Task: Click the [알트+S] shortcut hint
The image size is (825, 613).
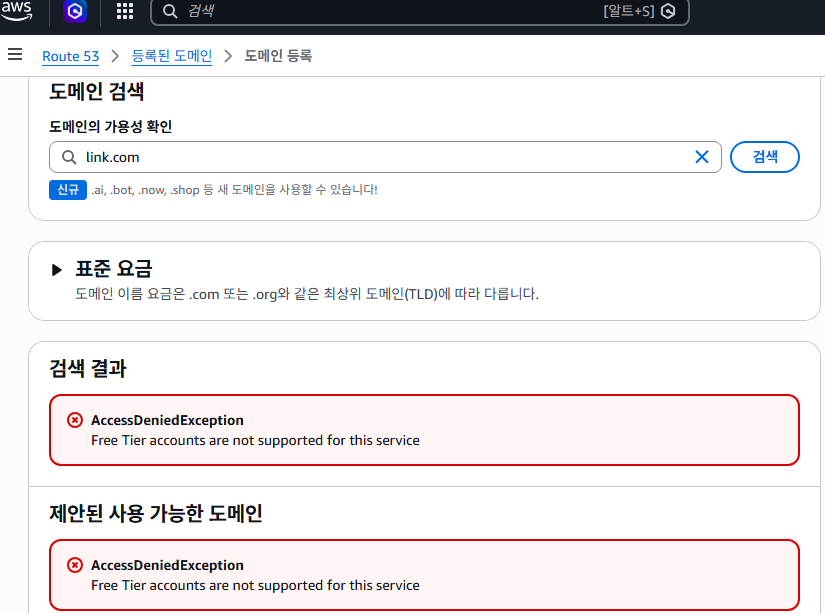Action: (629, 11)
